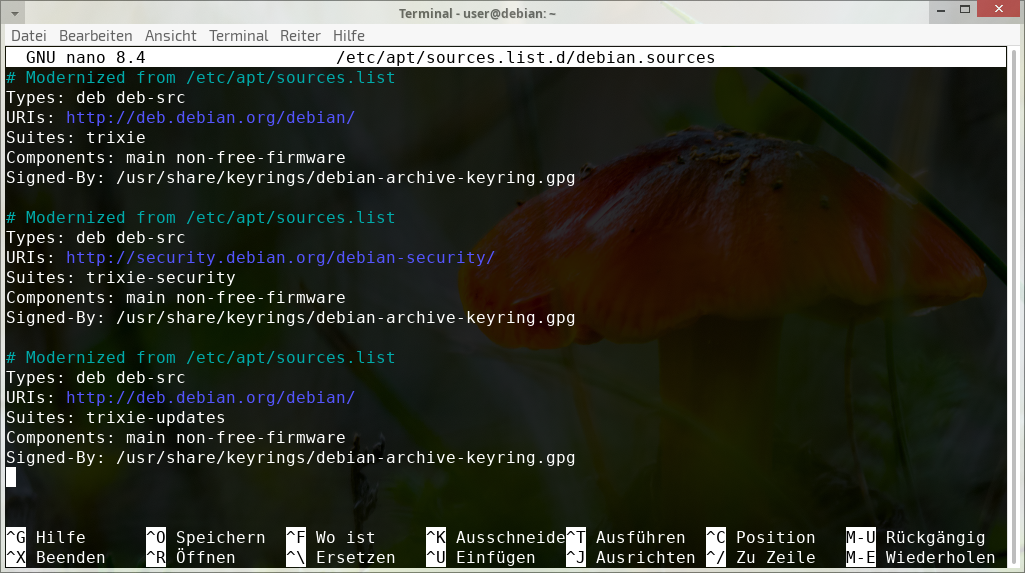Click the ^G Hilfe shortcut
This screenshot has width=1025, height=573.
pyautogui.click(x=46, y=538)
